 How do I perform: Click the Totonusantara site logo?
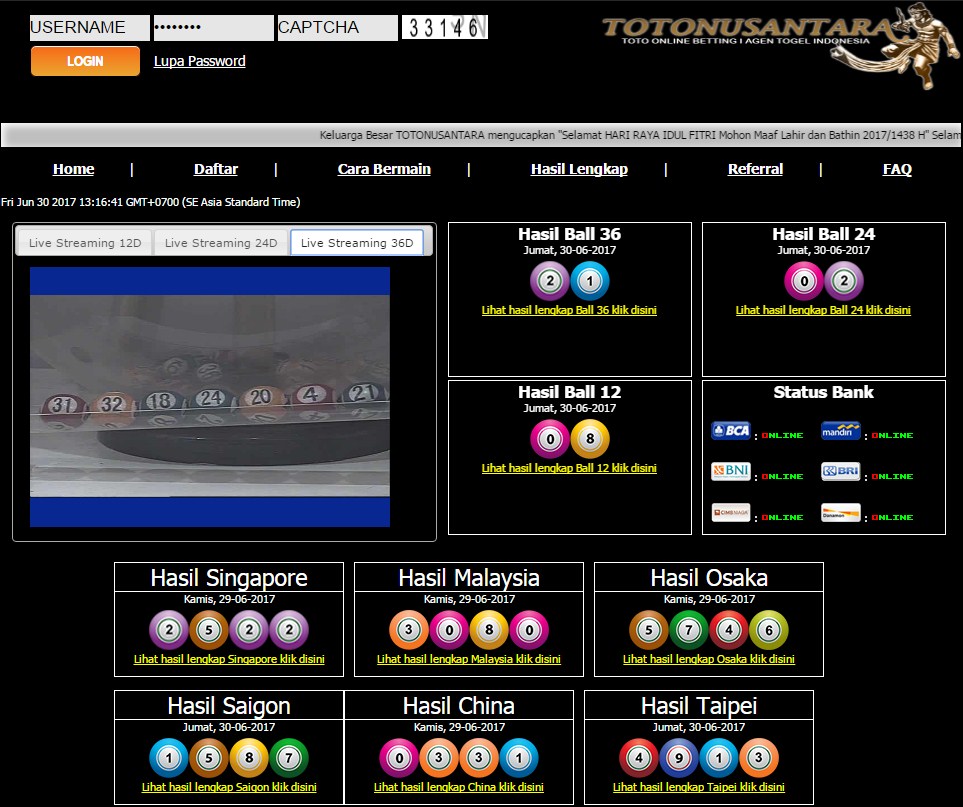click(780, 45)
